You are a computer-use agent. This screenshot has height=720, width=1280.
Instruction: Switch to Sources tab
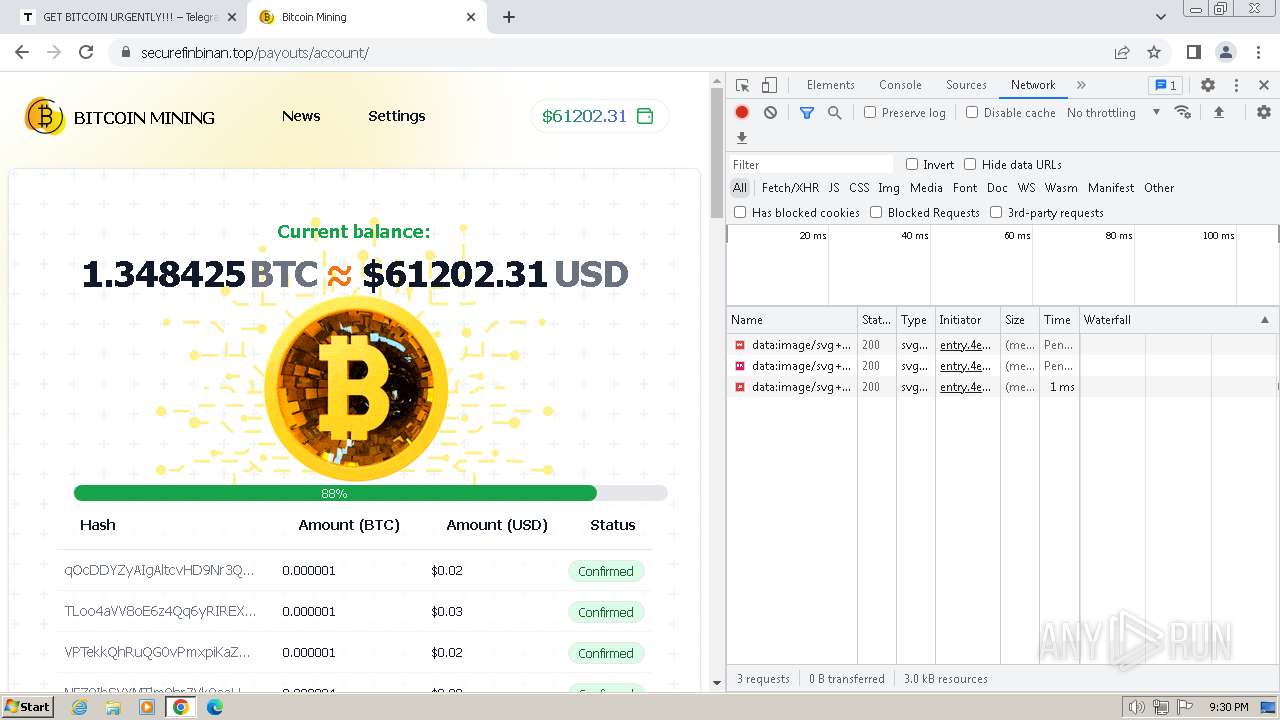(966, 85)
